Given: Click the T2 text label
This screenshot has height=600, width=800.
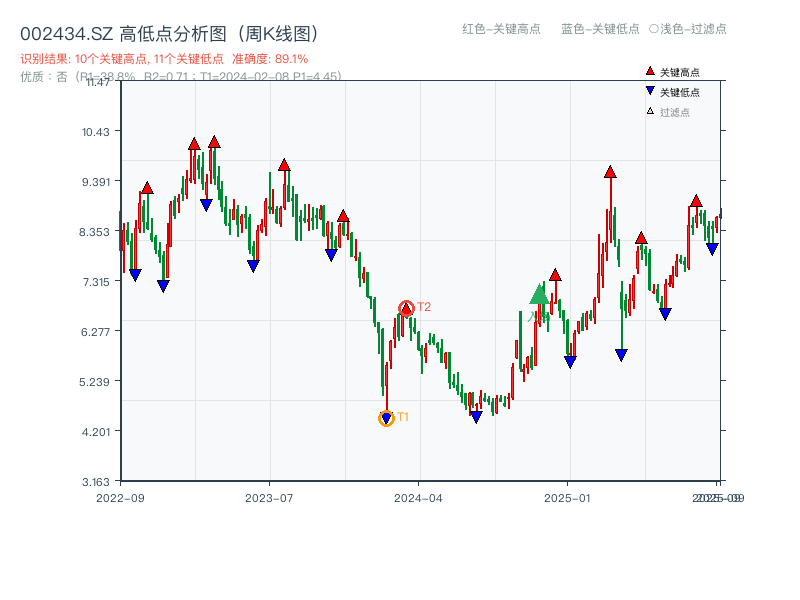Looking at the screenshot, I should click(424, 307).
